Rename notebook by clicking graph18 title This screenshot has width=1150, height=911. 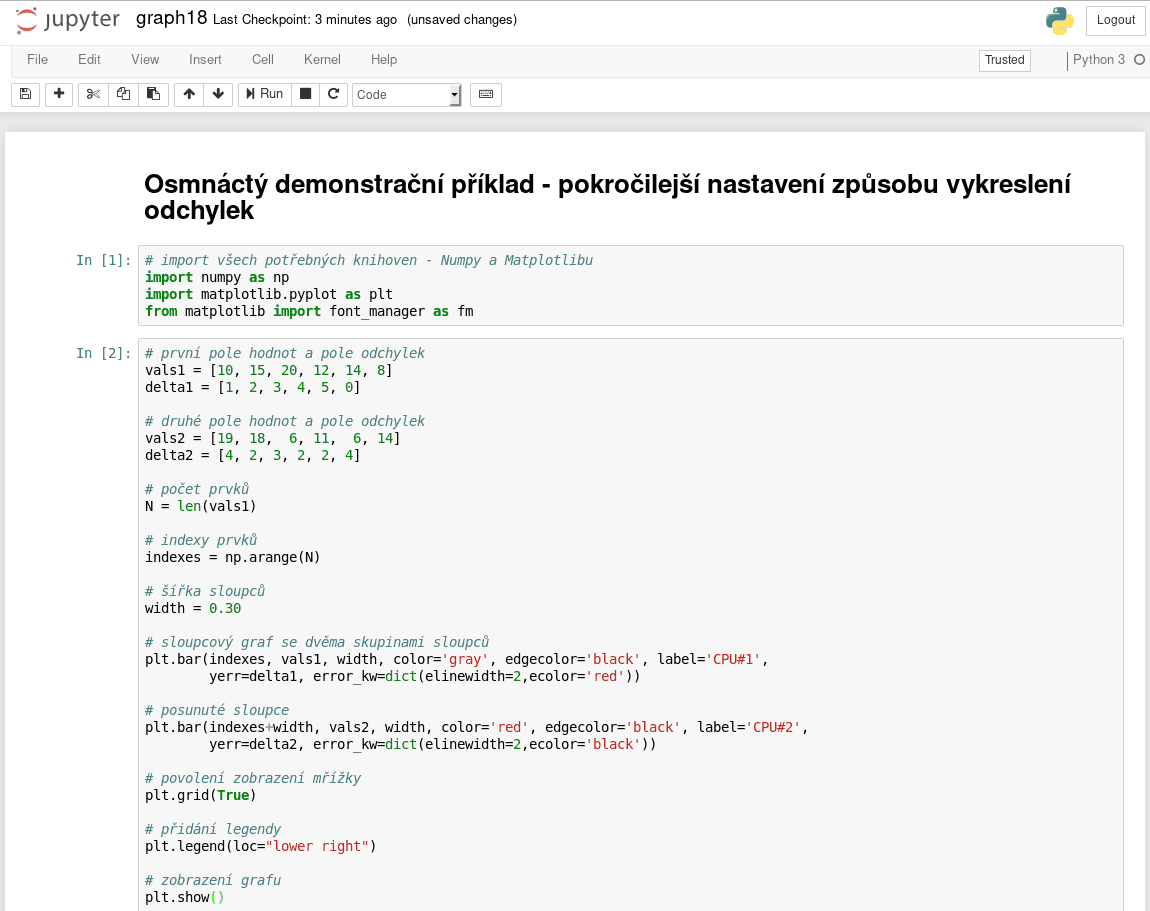click(172, 18)
